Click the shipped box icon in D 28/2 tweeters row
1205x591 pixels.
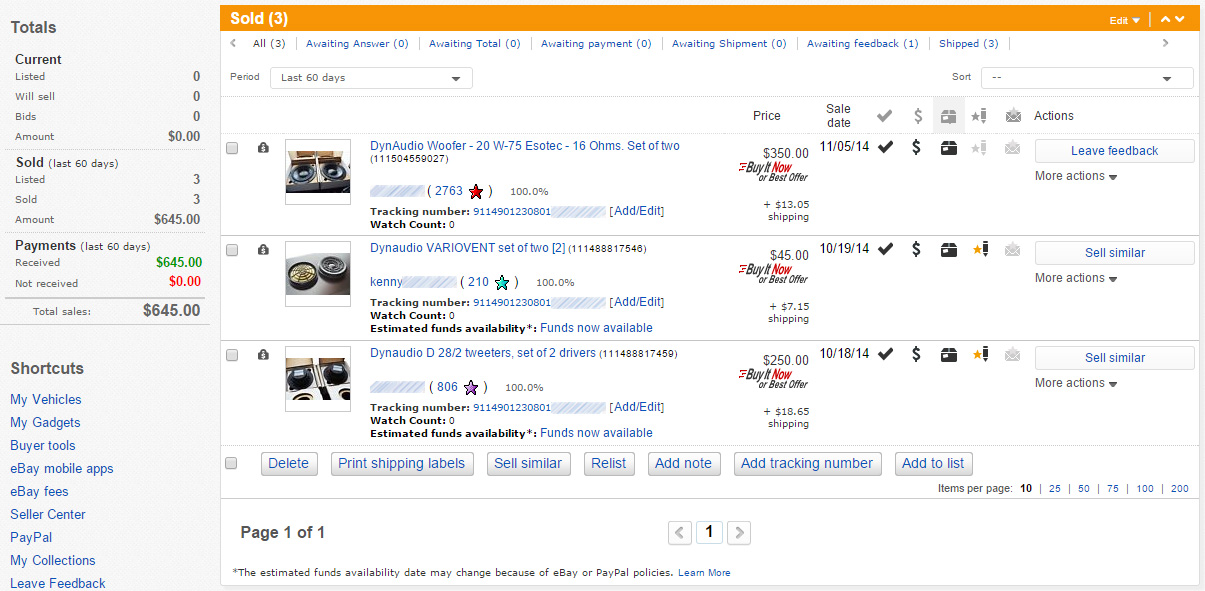pos(949,355)
